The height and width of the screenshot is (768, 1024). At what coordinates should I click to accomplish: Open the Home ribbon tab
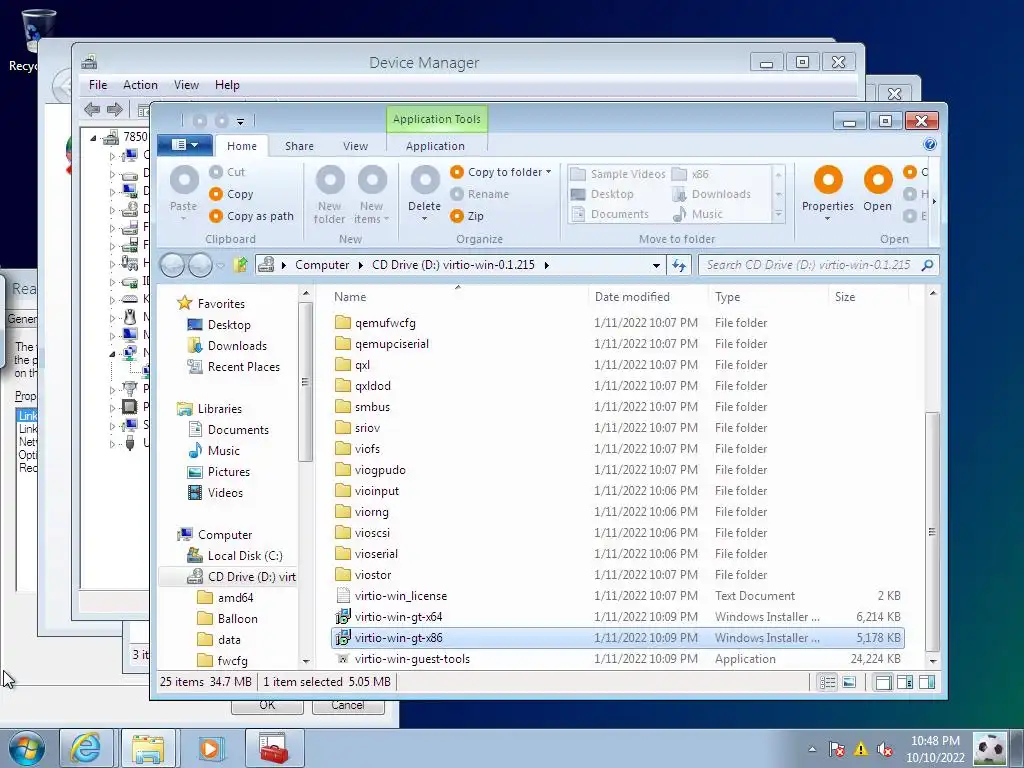tap(242, 146)
